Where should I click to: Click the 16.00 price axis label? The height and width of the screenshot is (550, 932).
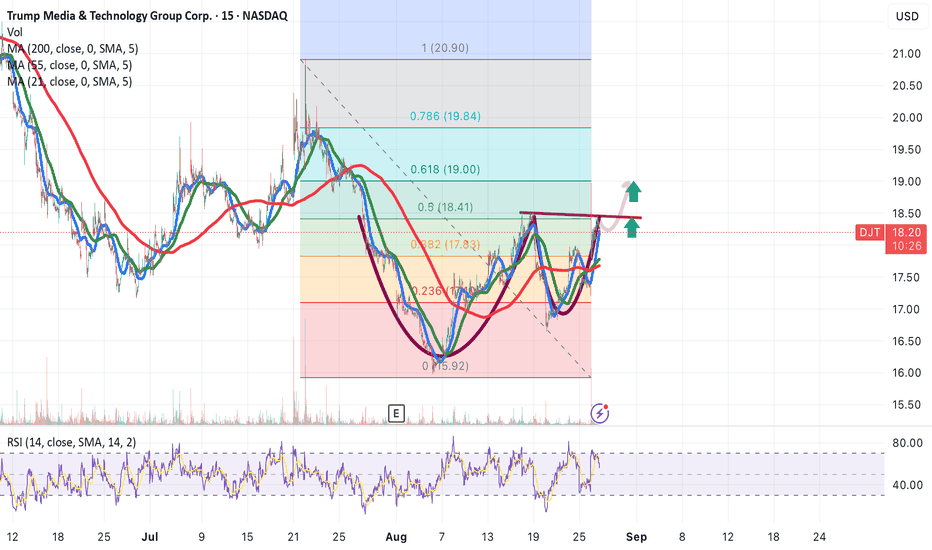(907, 373)
